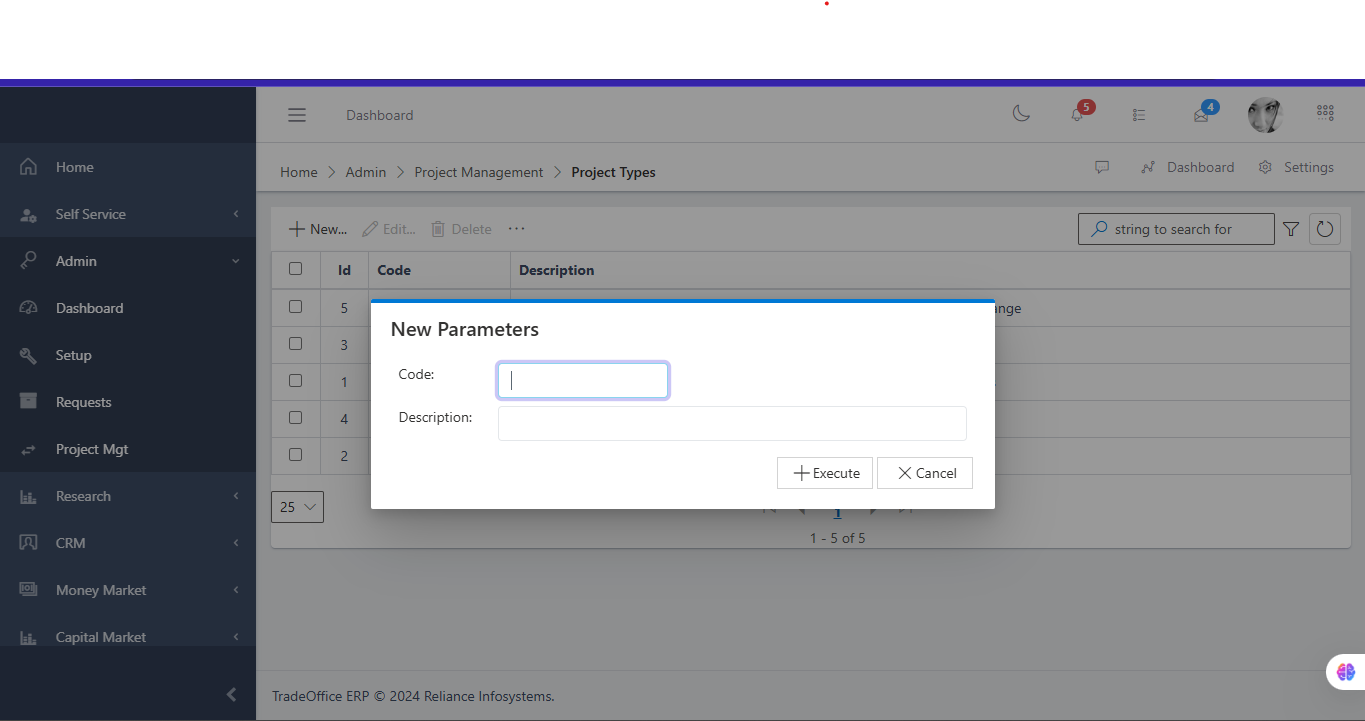Viewport: 1365px width, 721px height.
Task: Open the chat comment icon
Action: (x=1102, y=168)
